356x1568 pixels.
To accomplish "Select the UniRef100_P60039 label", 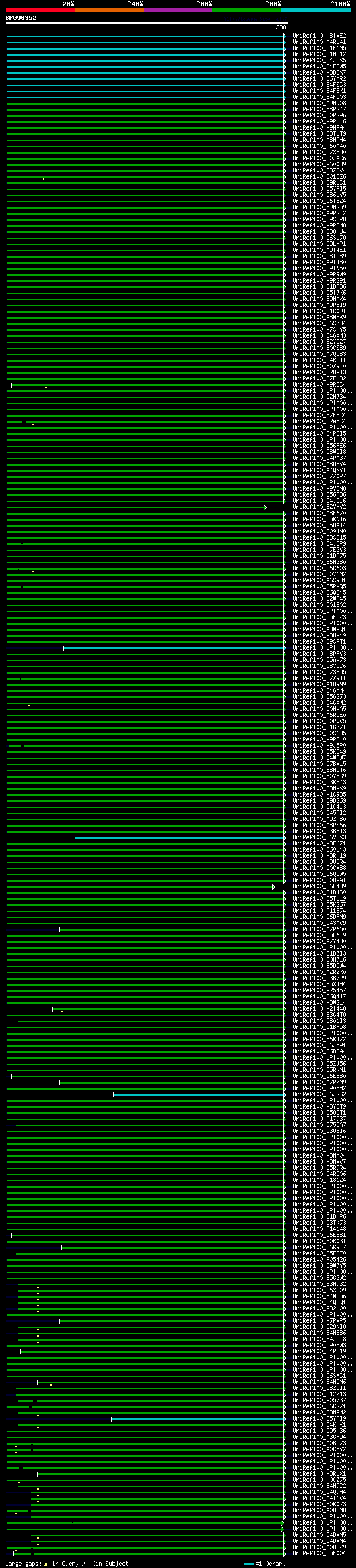I will [319, 164].
